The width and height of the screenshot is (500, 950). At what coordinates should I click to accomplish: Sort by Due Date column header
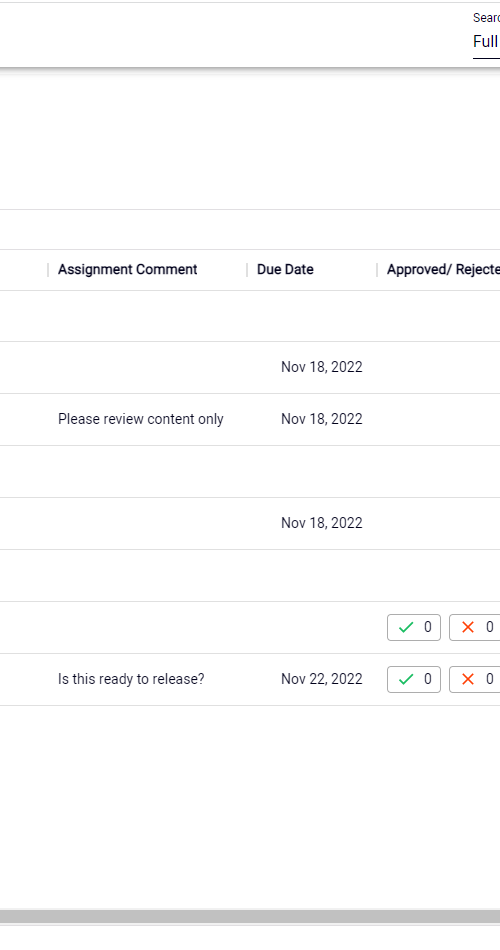[285, 270]
